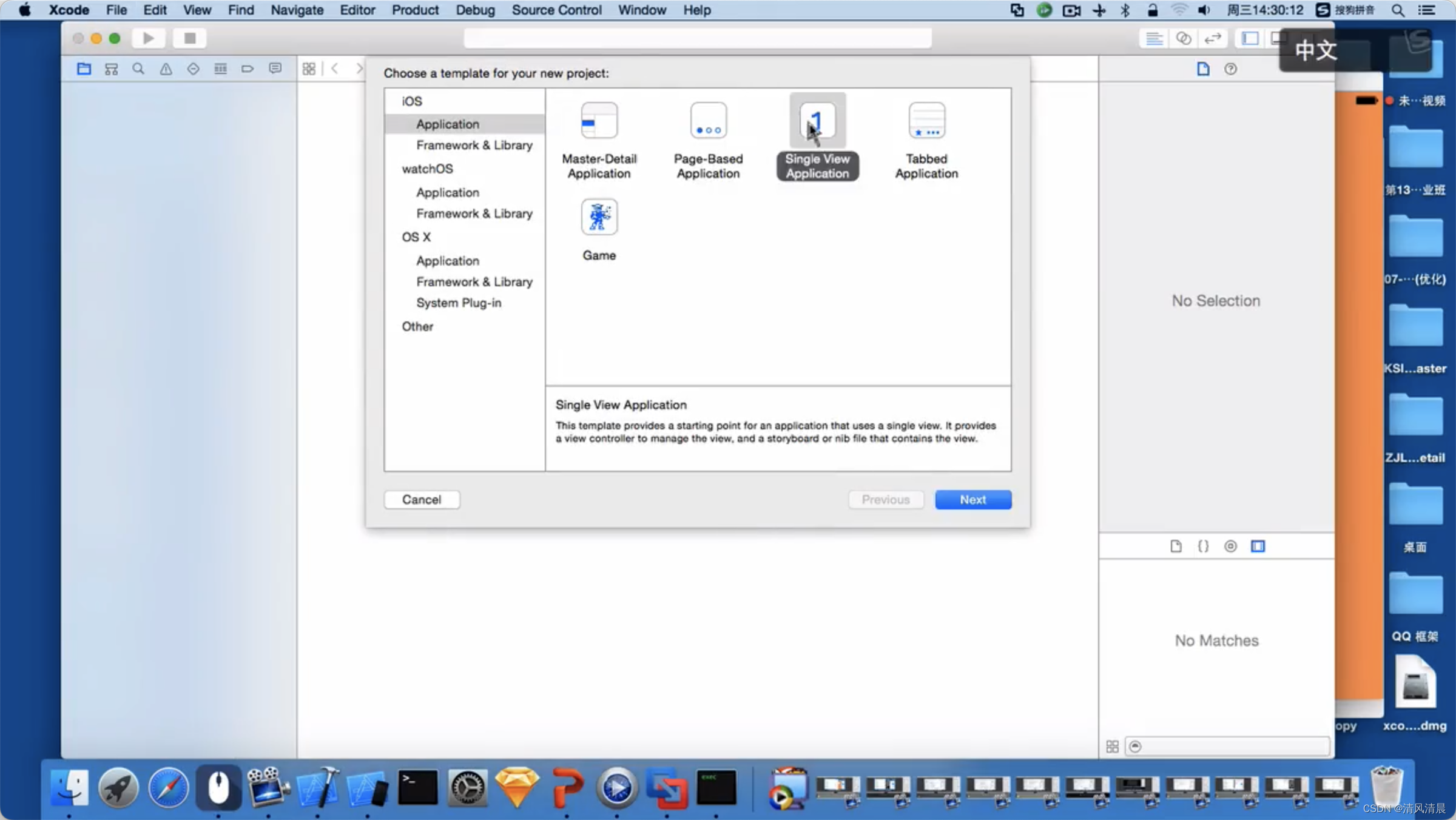Select the Other template category
This screenshot has height=820, width=1456.
pos(417,326)
